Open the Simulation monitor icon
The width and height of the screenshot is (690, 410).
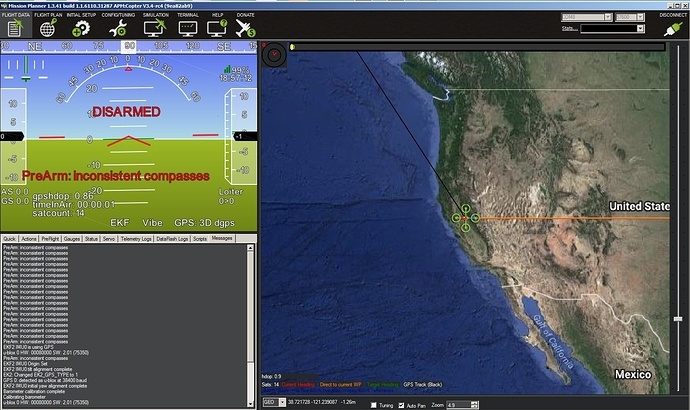[x=155, y=28]
